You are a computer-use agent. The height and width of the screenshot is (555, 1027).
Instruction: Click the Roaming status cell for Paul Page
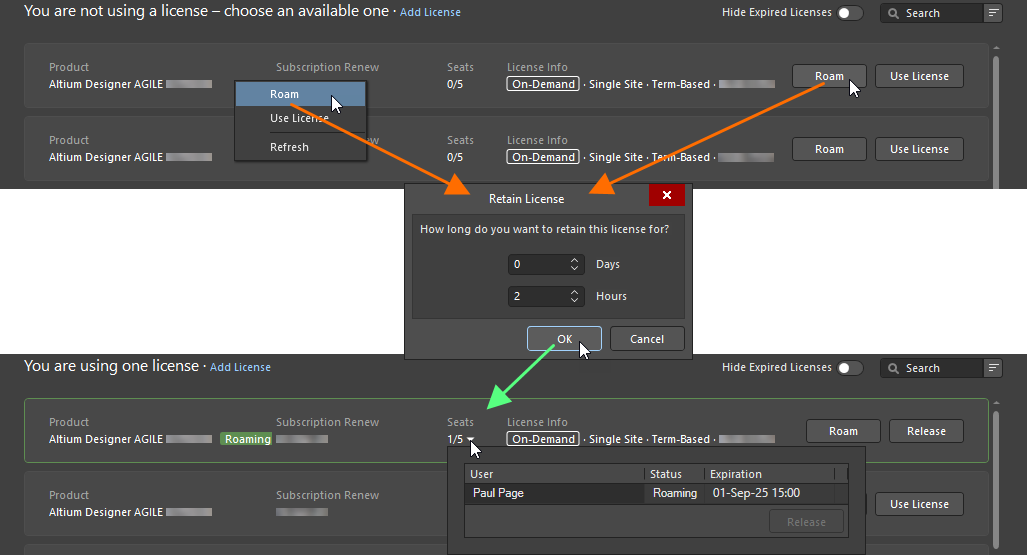pos(675,493)
